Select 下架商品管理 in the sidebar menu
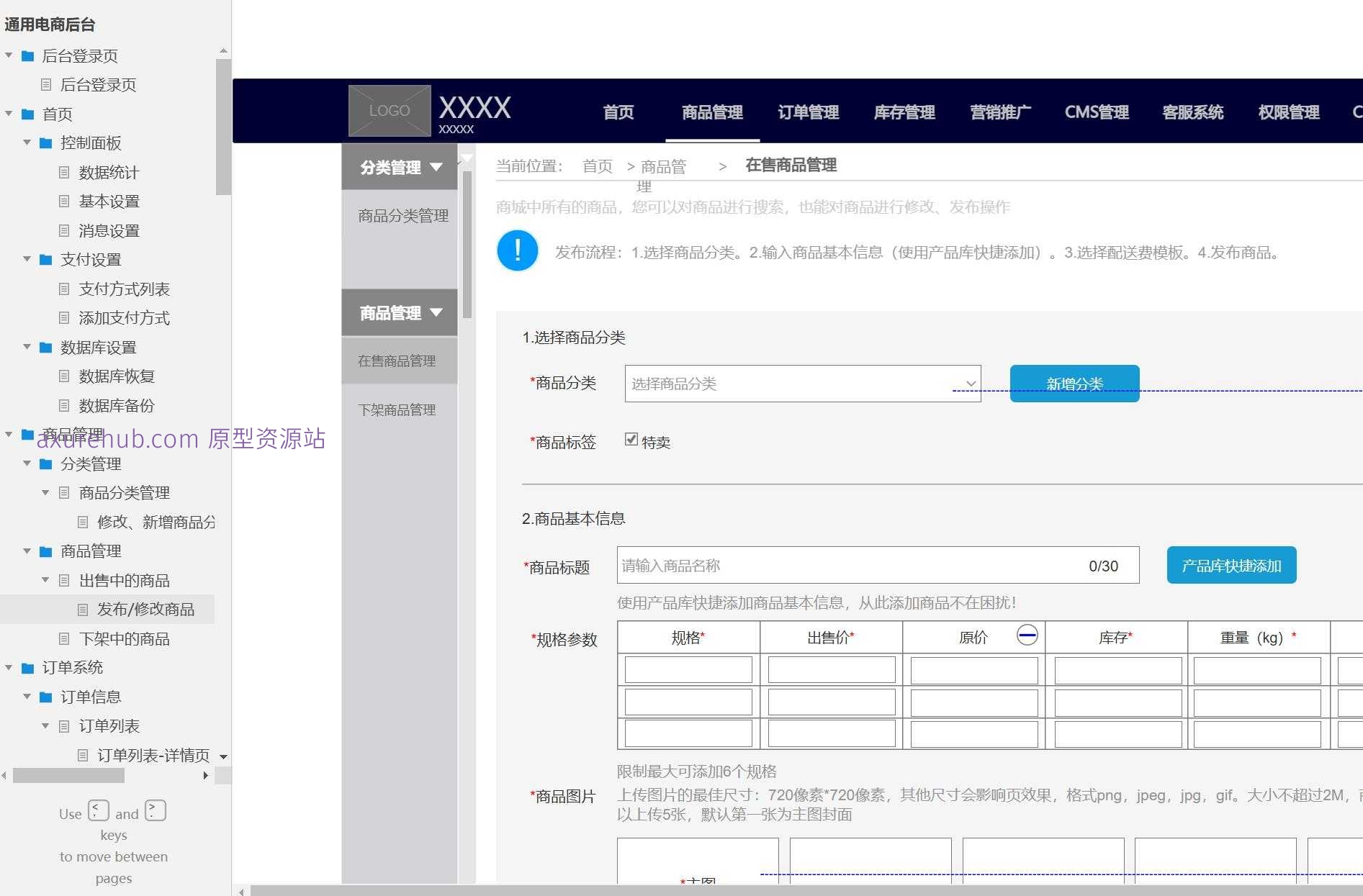Screen dimensions: 1363x896 [397, 410]
